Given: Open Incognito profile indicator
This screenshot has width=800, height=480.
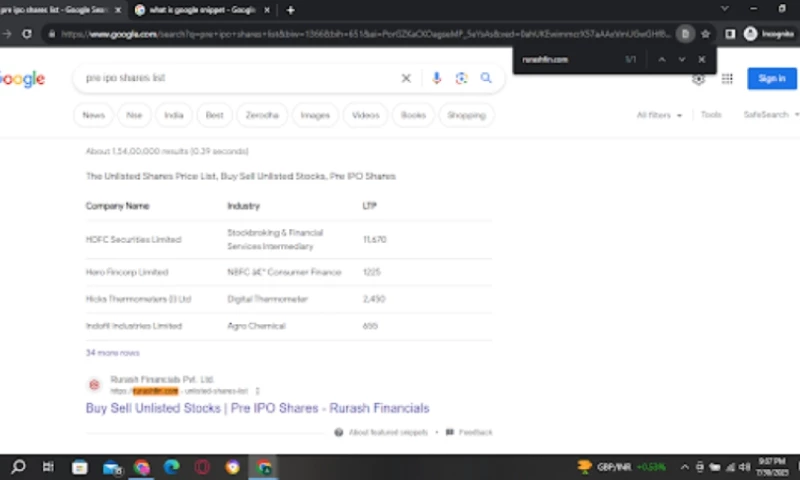Looking at the screenshot, I should tap(769, 34).
